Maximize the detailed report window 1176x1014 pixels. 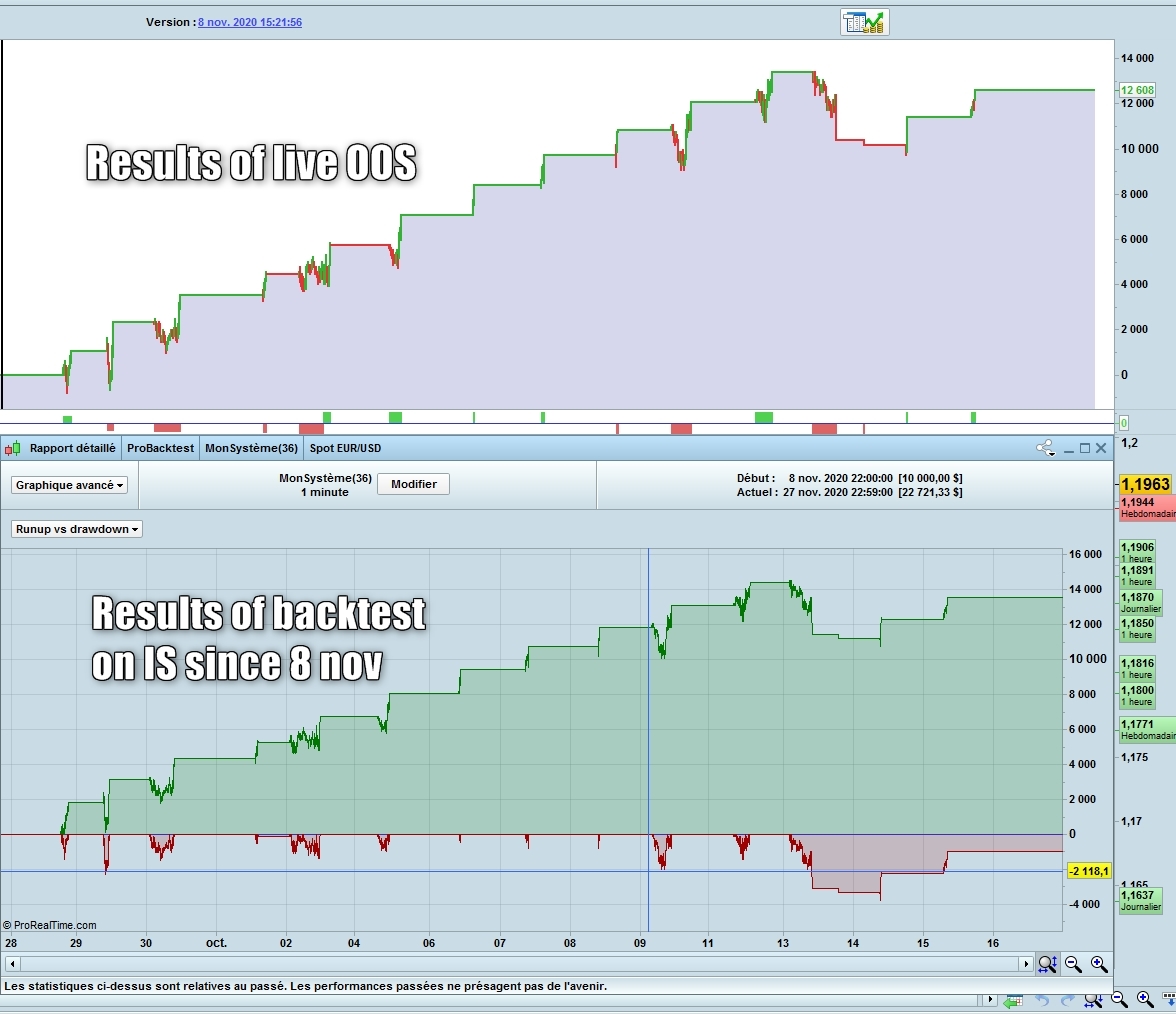point(1084,448)
